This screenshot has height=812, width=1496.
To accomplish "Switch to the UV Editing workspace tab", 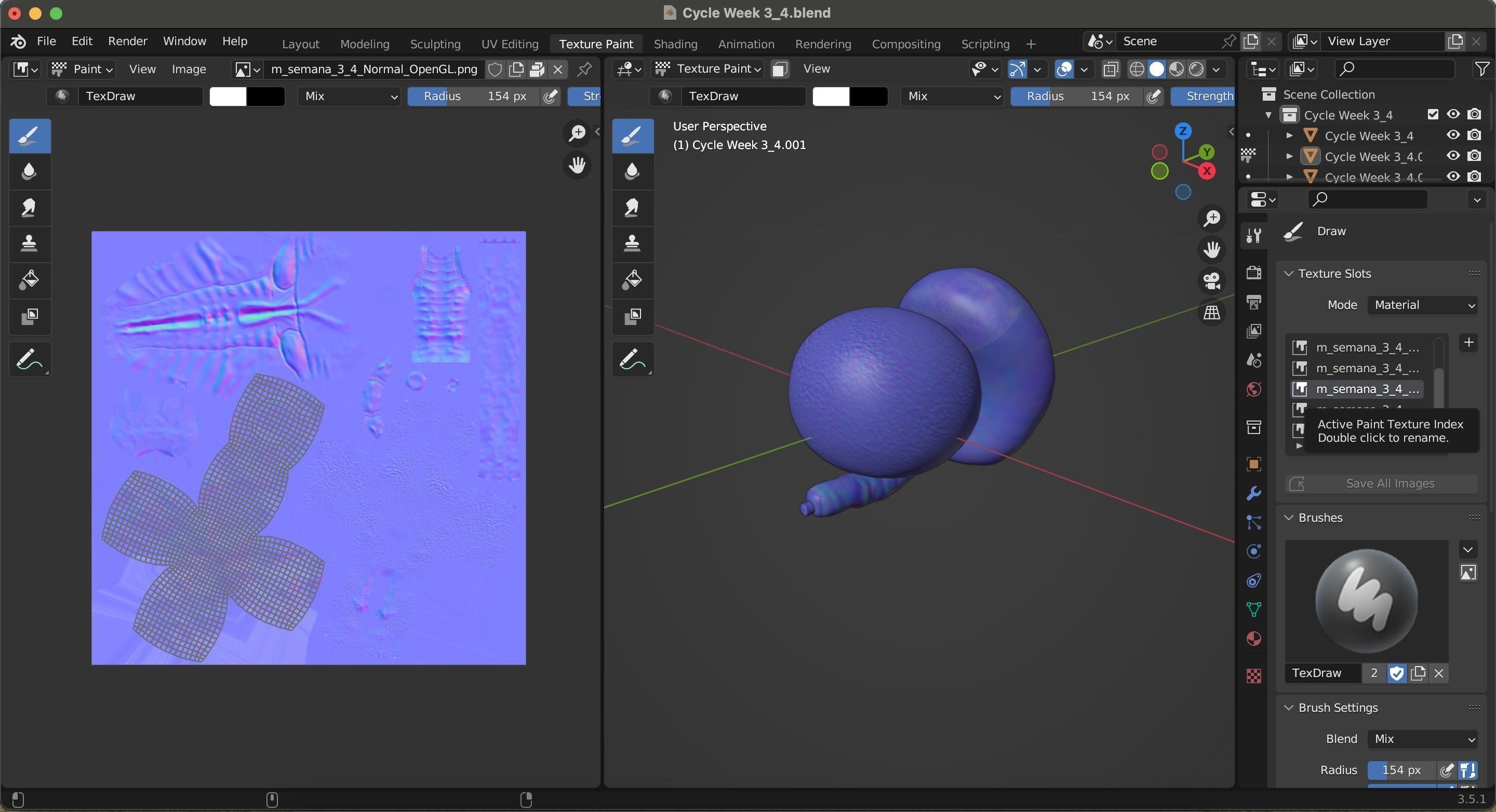I will (x=509, y=44).
